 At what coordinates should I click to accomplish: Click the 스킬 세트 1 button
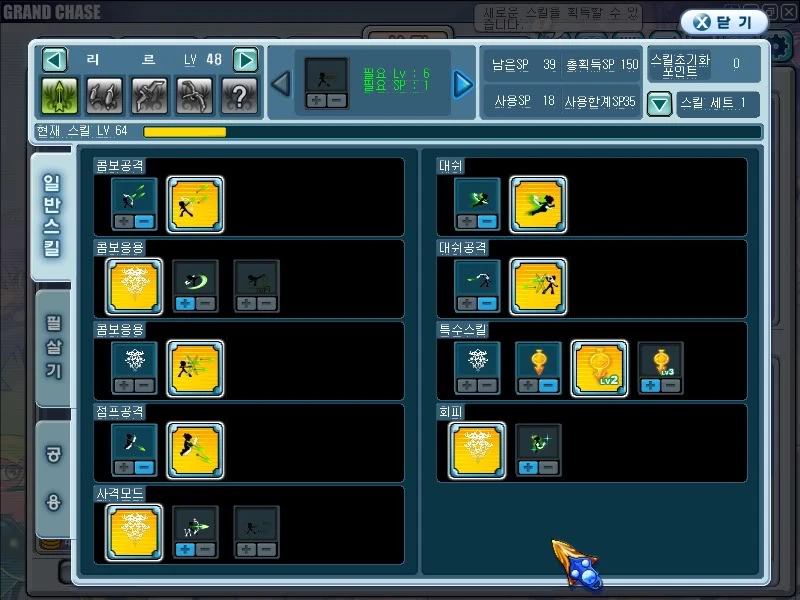(x=720, y=104)
